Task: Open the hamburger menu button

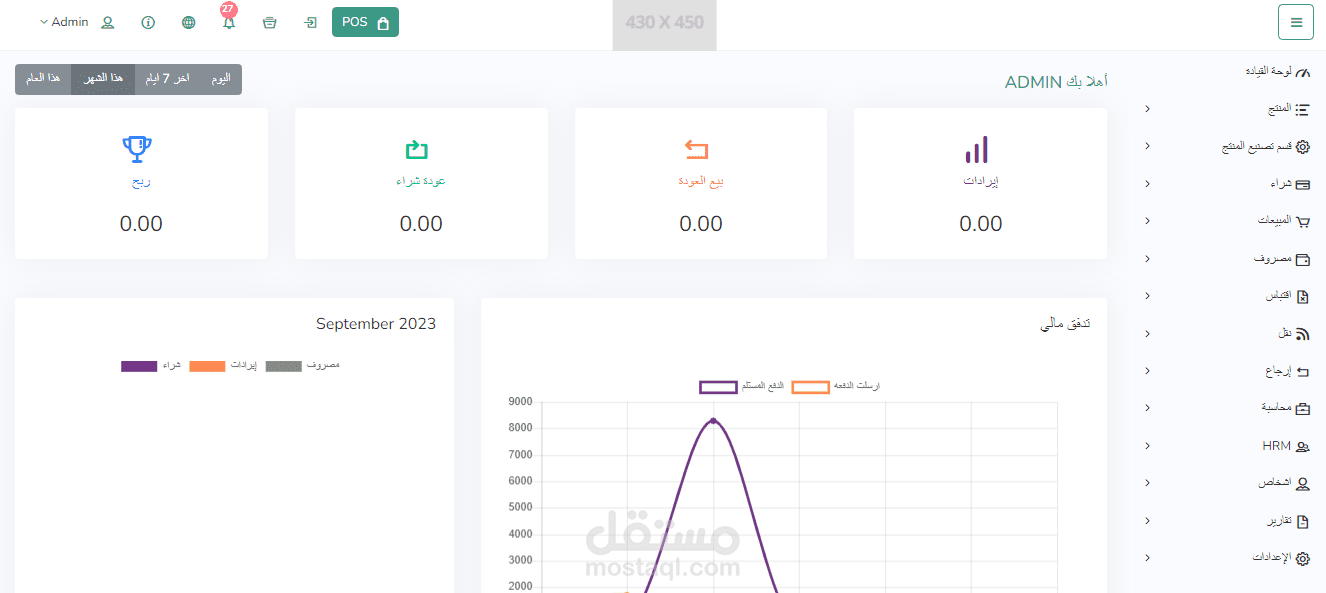Action: point(1296,22)
